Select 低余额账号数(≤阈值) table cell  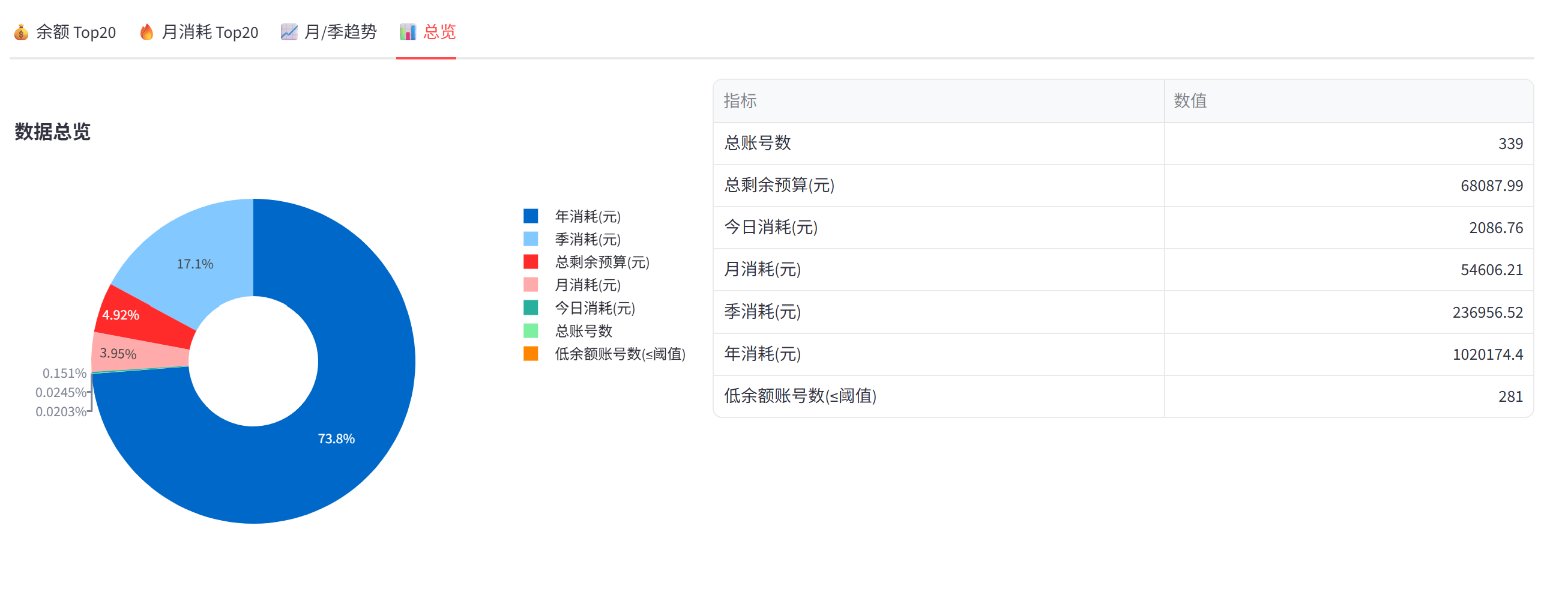(938, 396)
